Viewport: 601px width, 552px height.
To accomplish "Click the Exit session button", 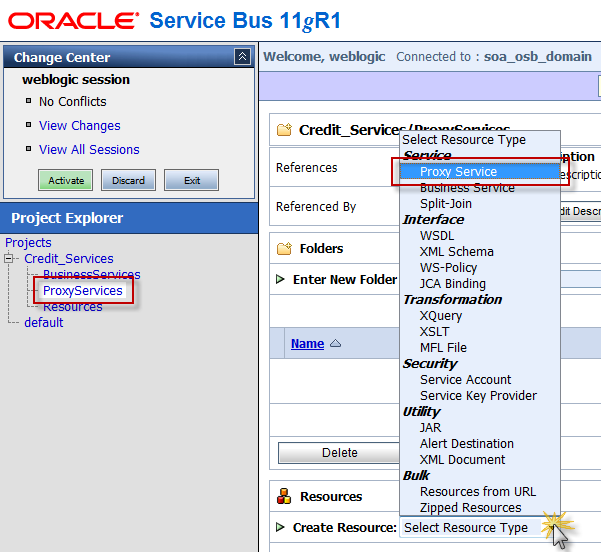I will (x=192, y=180).
